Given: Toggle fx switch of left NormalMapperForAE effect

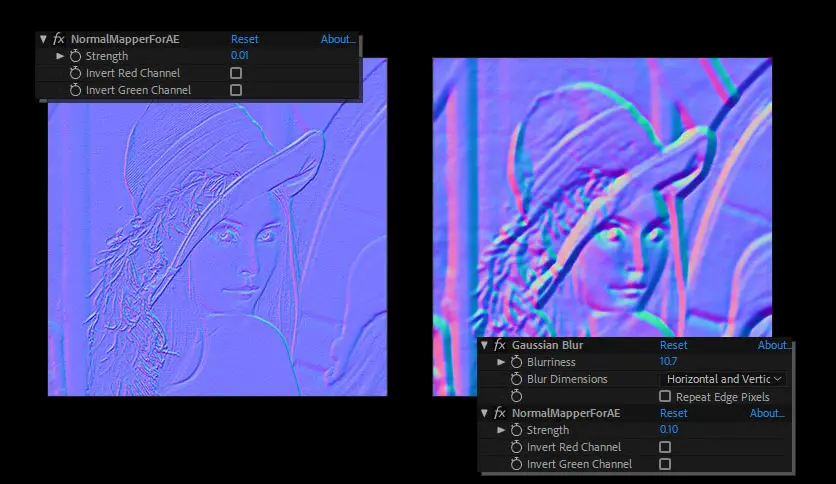Looking at the screenshot, I should (x=59, y=39).
